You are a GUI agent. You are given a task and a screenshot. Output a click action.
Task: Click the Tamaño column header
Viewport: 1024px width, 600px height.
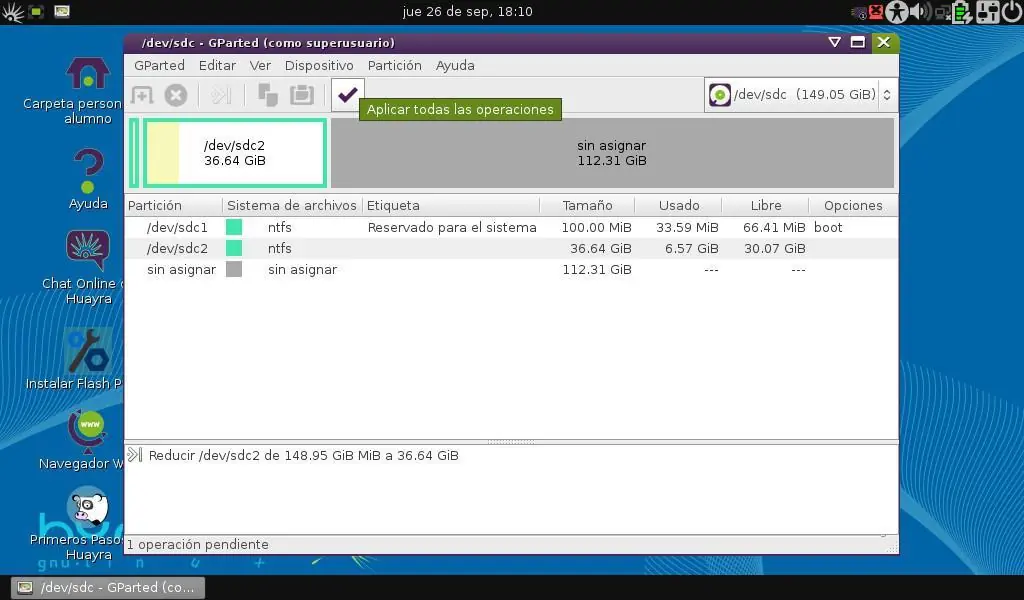[587, 206]
